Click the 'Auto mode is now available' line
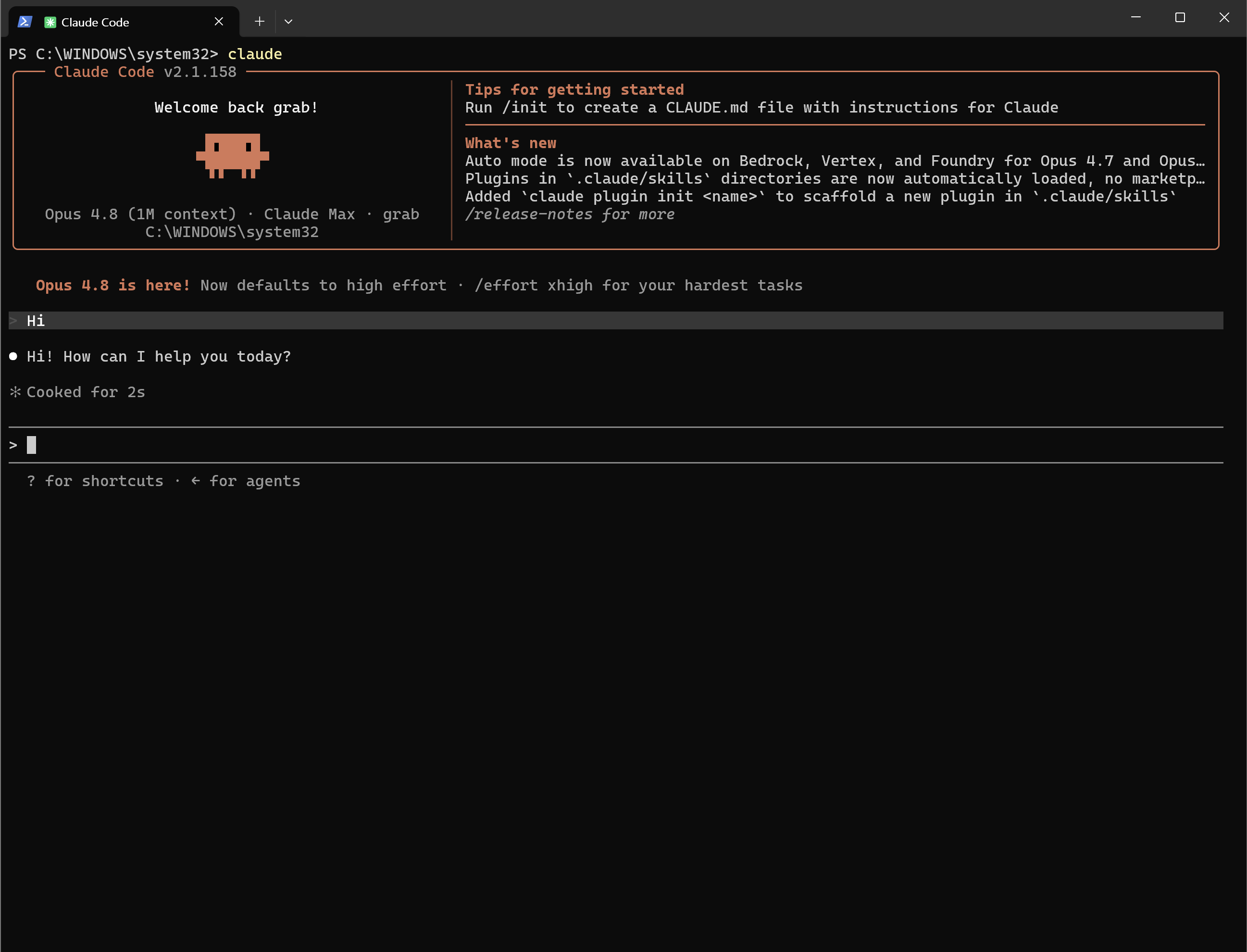The image size is (1247, 952). pos(835,161)
